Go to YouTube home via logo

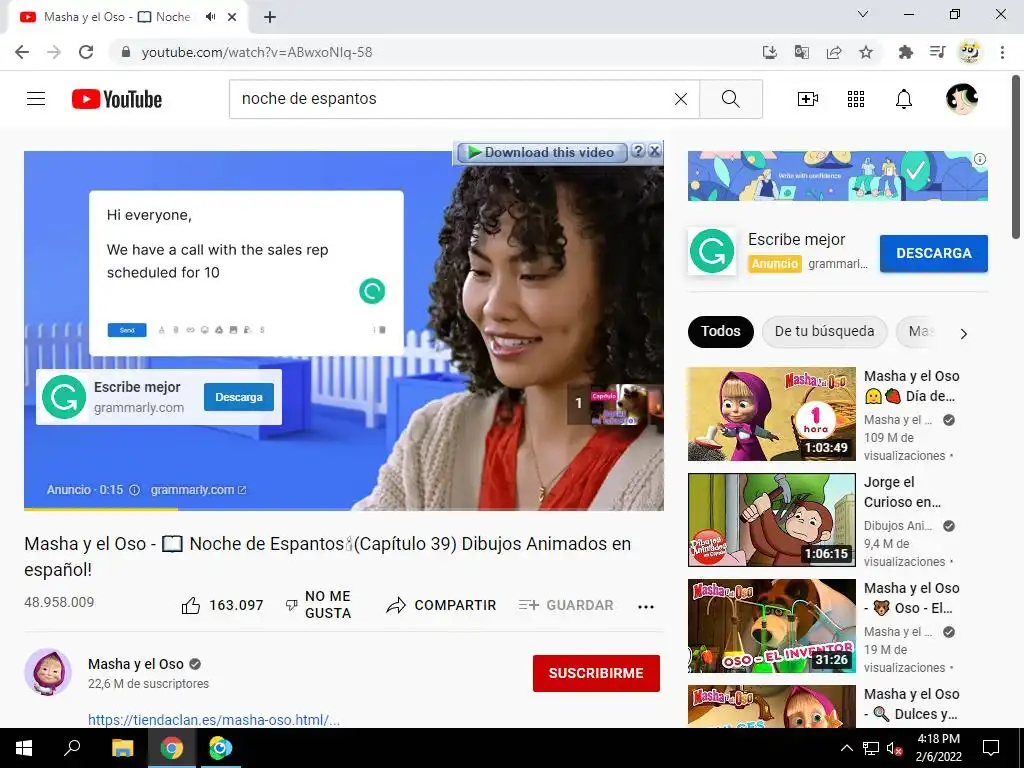(117, 99)
